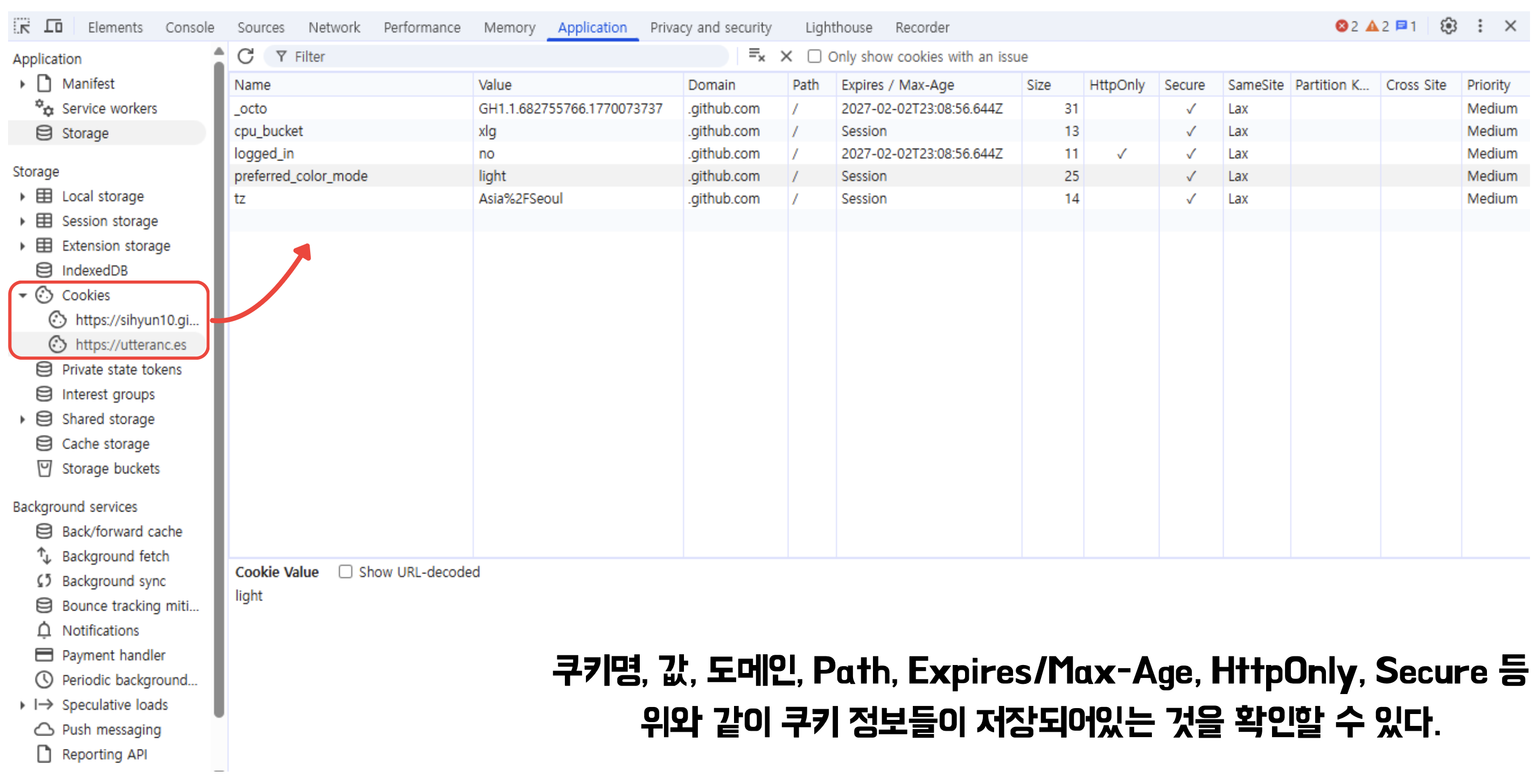
Task: Select the https://utteranc.es cookie origin
Action: tap(130, 345)
